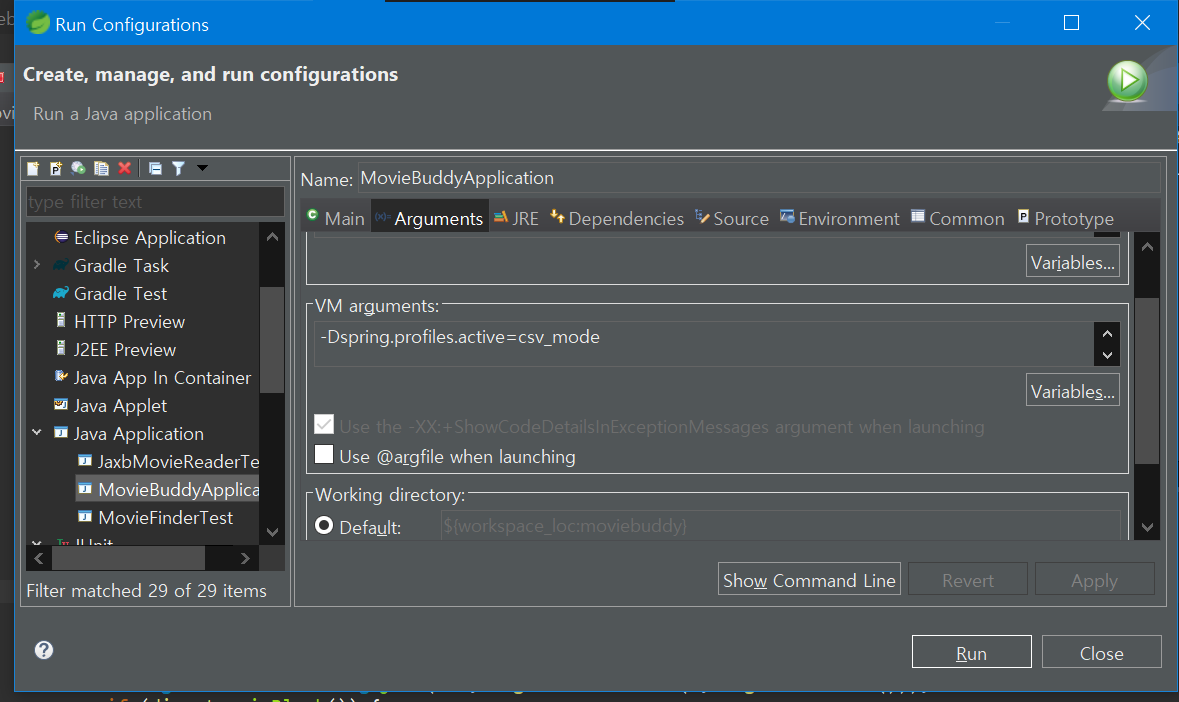Enable Use @argfile when launching
This screenshot has width=1179, height=702.
click(324, 455)
